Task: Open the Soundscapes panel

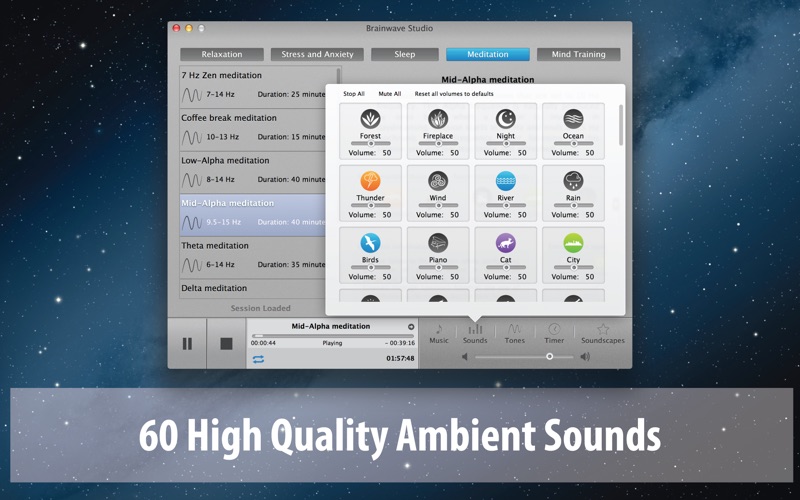Action: 603,333
